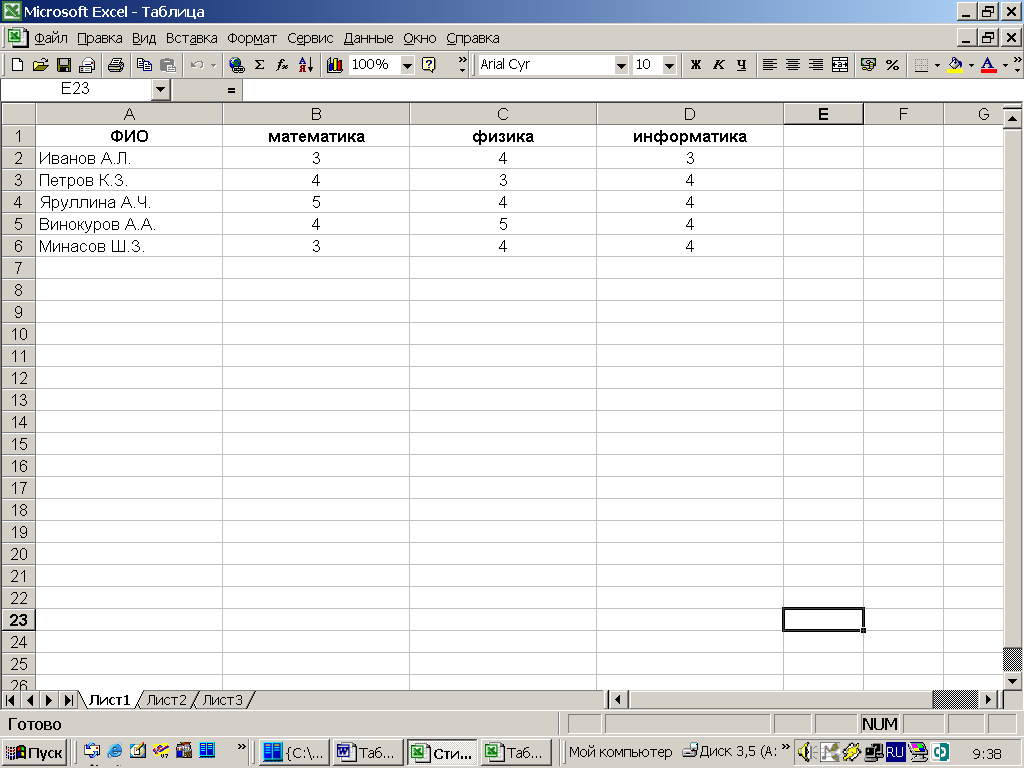Go to the last sheet tab arrow

point(68,700)
